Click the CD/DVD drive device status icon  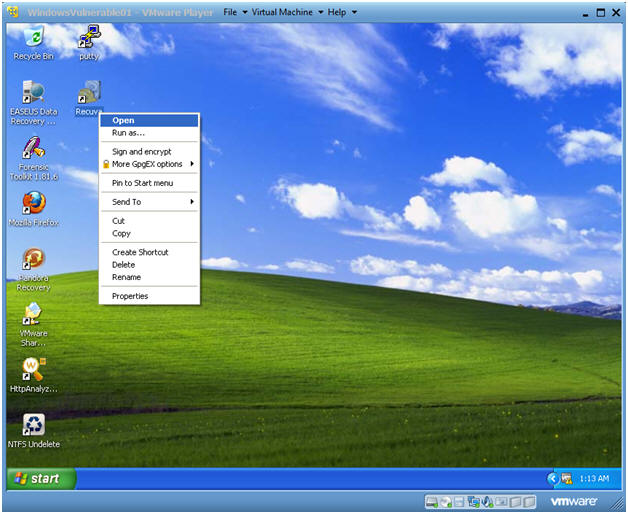[446, 502]
